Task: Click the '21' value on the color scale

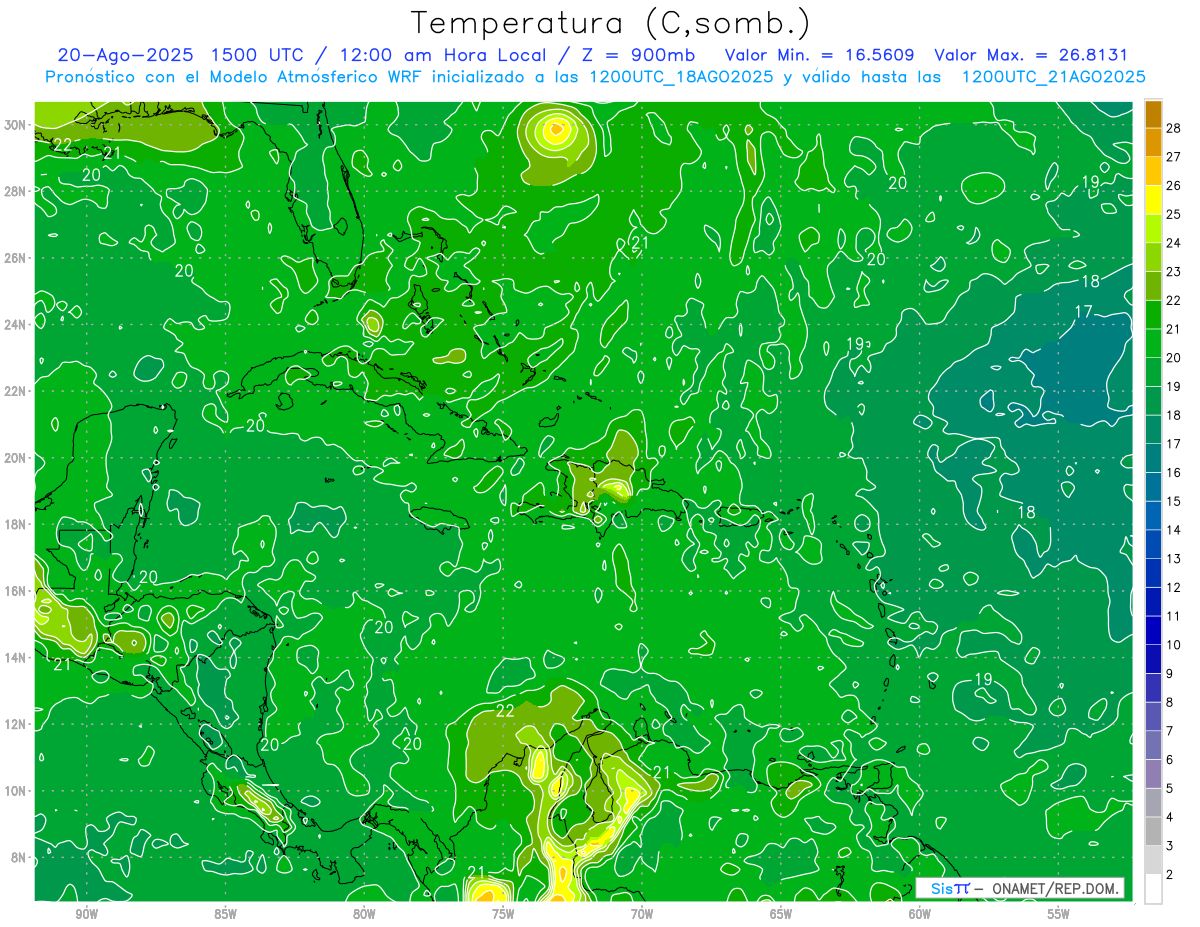Action: (1173, 329)
